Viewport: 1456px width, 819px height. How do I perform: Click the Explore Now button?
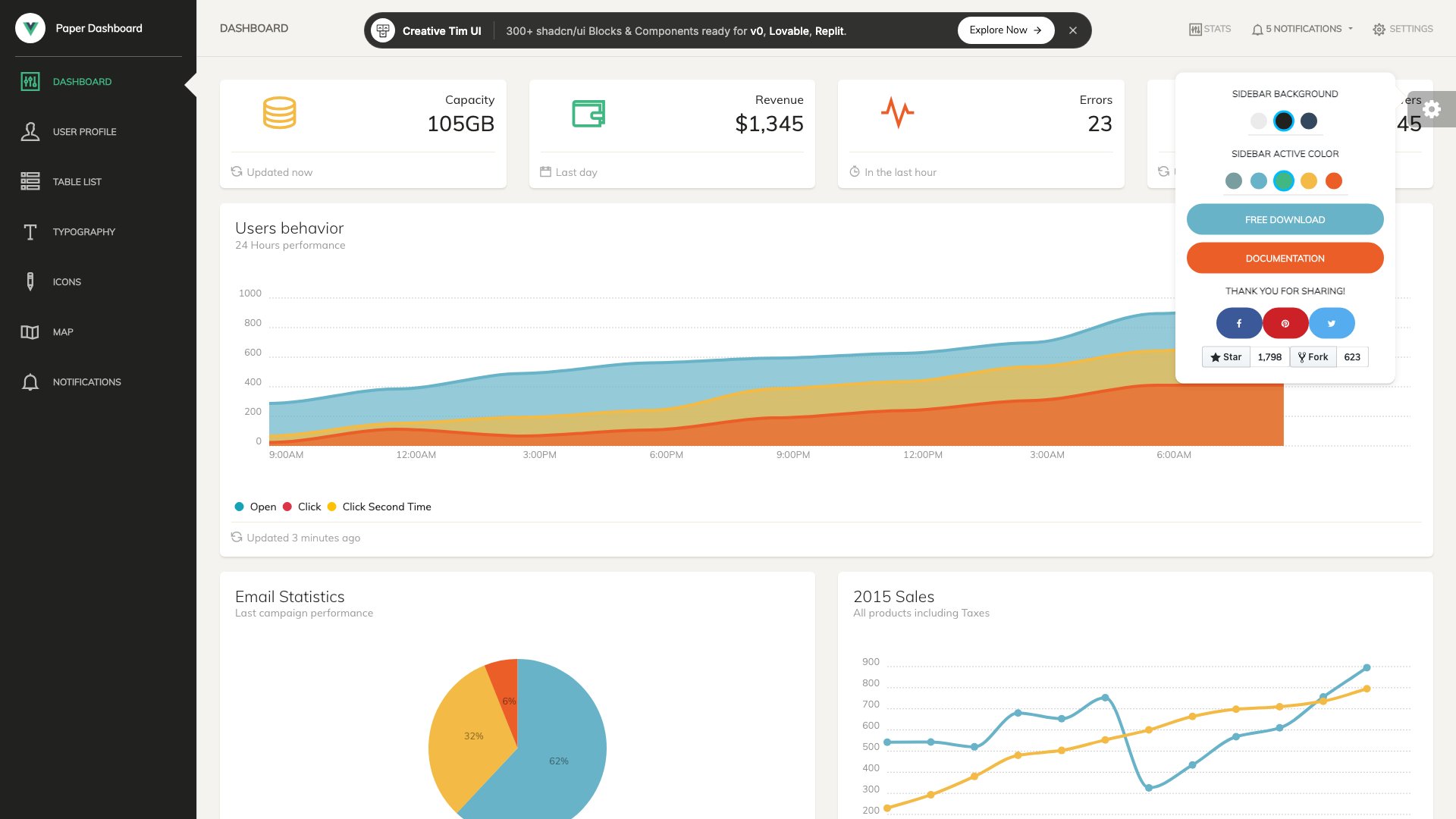[x=1006, y=30]
